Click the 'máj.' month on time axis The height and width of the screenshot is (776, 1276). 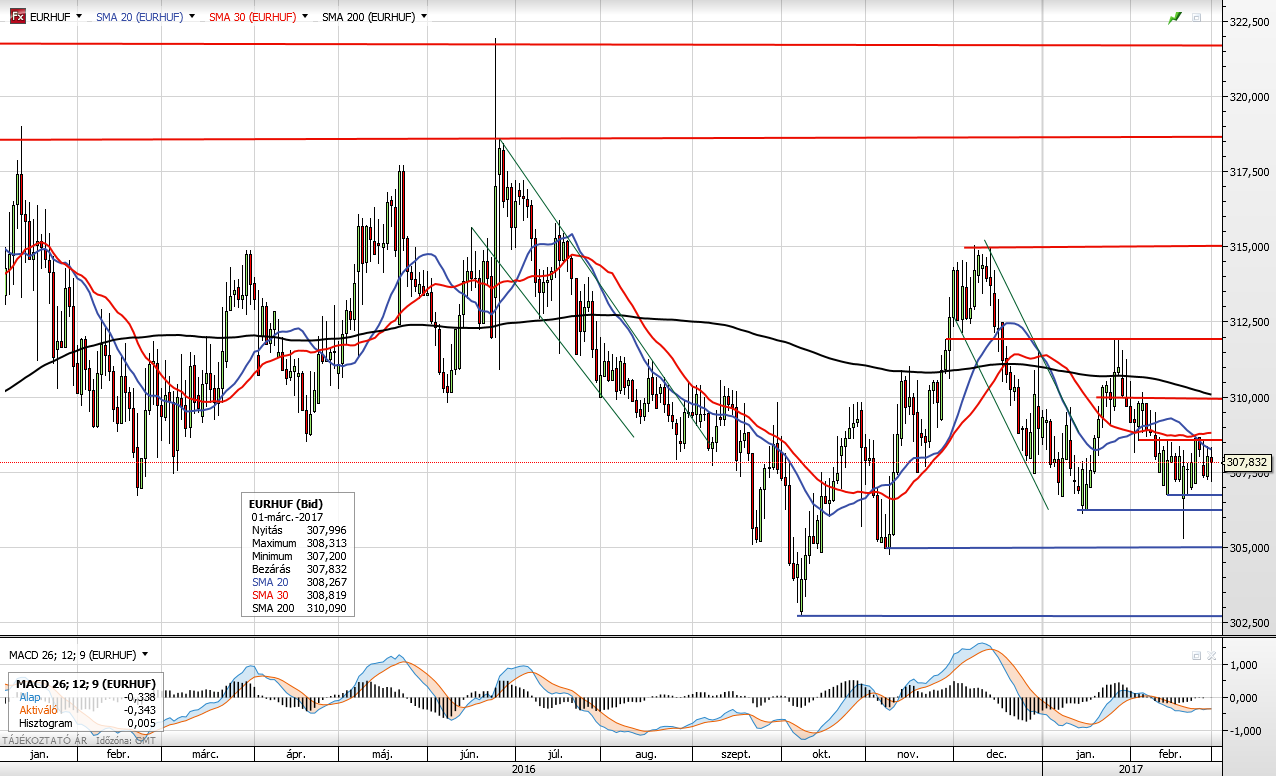tap(380, 755)
